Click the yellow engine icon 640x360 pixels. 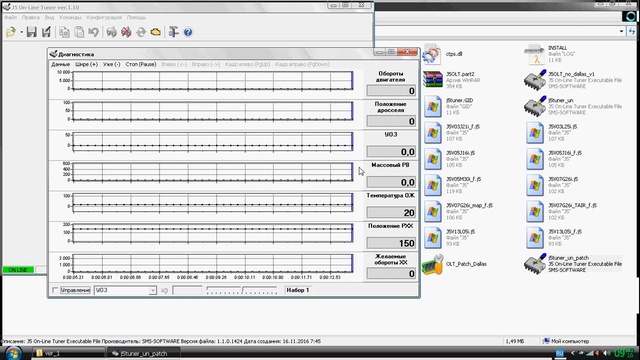(x=156, y=32)
